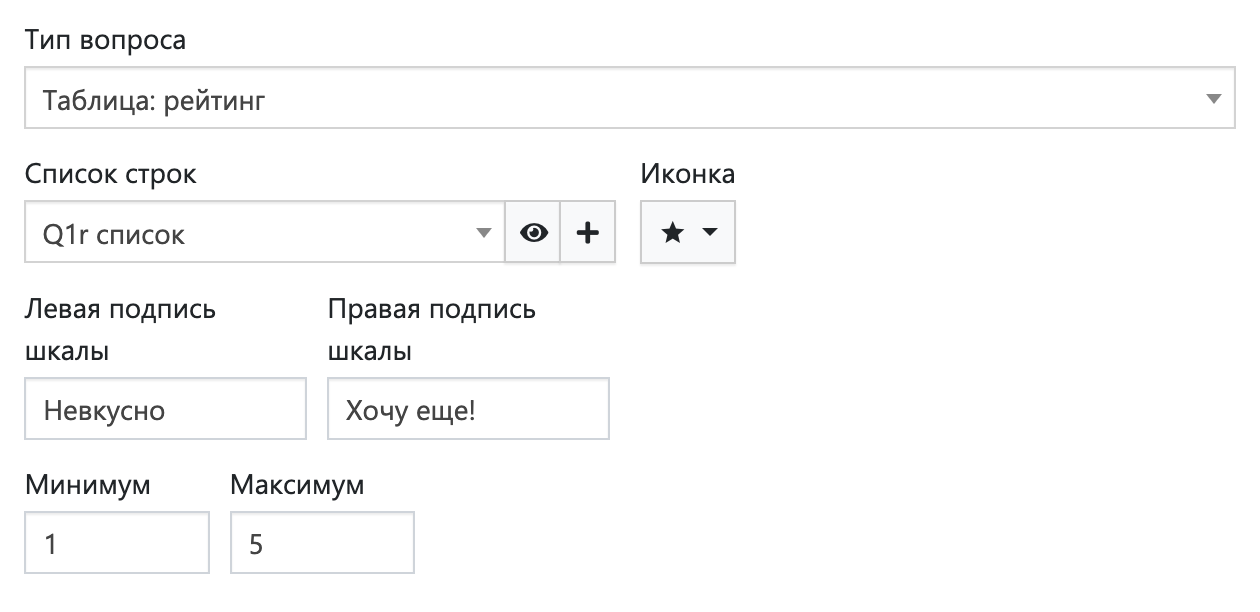Image resolution: width=1260 pixels, height=612 pixels.
Task: Click the Правая подпись шкалы label
Action: tap(431, 330)
